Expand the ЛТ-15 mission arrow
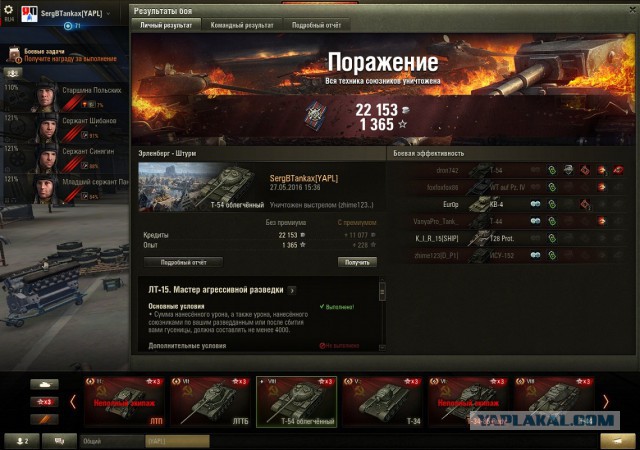The width and height of the screenshot is (640, 450). tap(292, 290)
